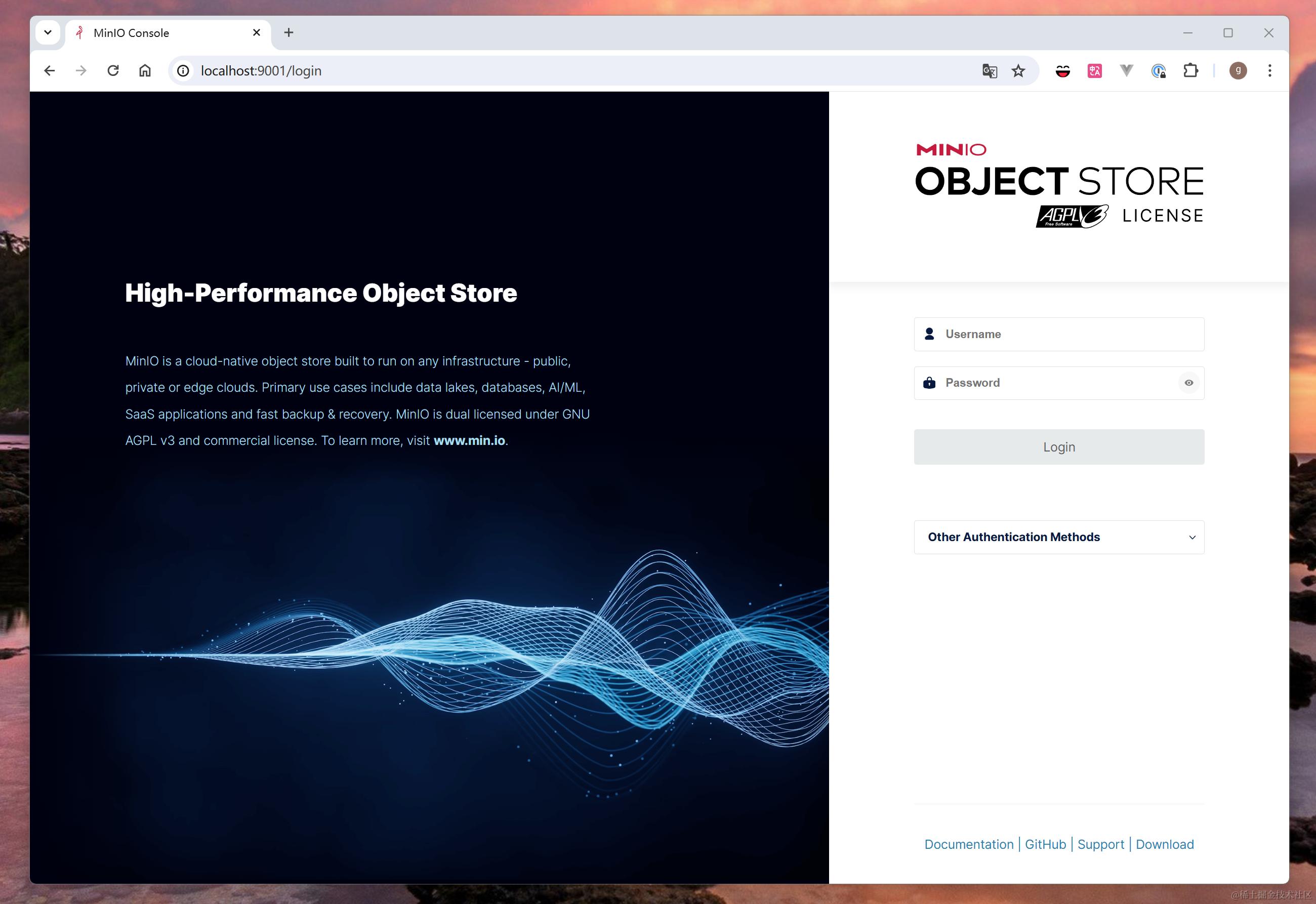Reload the MinIO login page

[x=113, y=71]
